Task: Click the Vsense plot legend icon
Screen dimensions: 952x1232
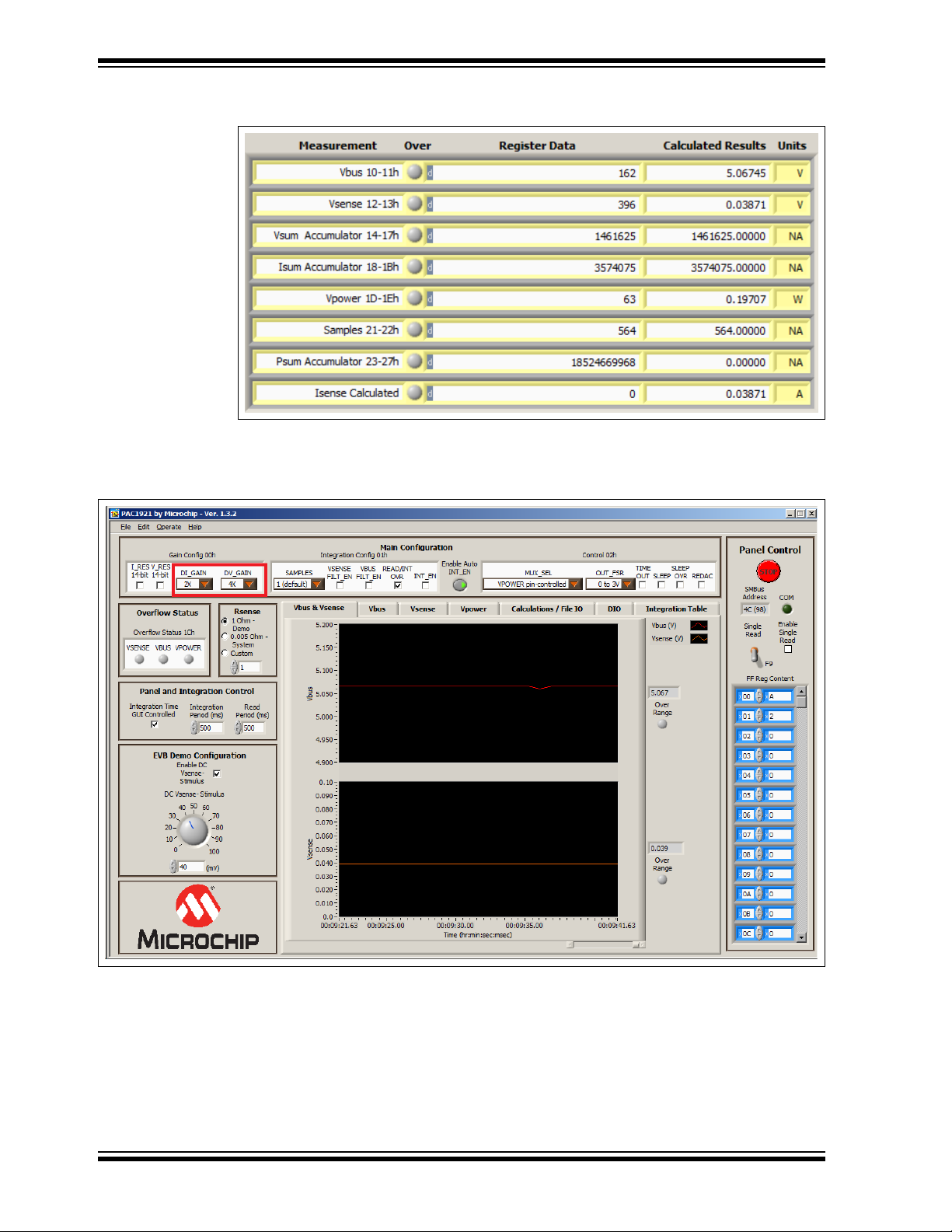Action: [x=699, y=638]
